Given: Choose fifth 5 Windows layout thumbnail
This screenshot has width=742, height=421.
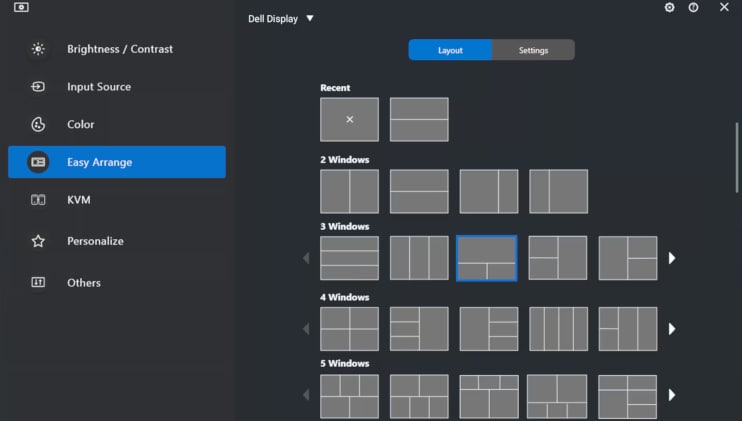Looking at the screenshot, I should [627, 396].
